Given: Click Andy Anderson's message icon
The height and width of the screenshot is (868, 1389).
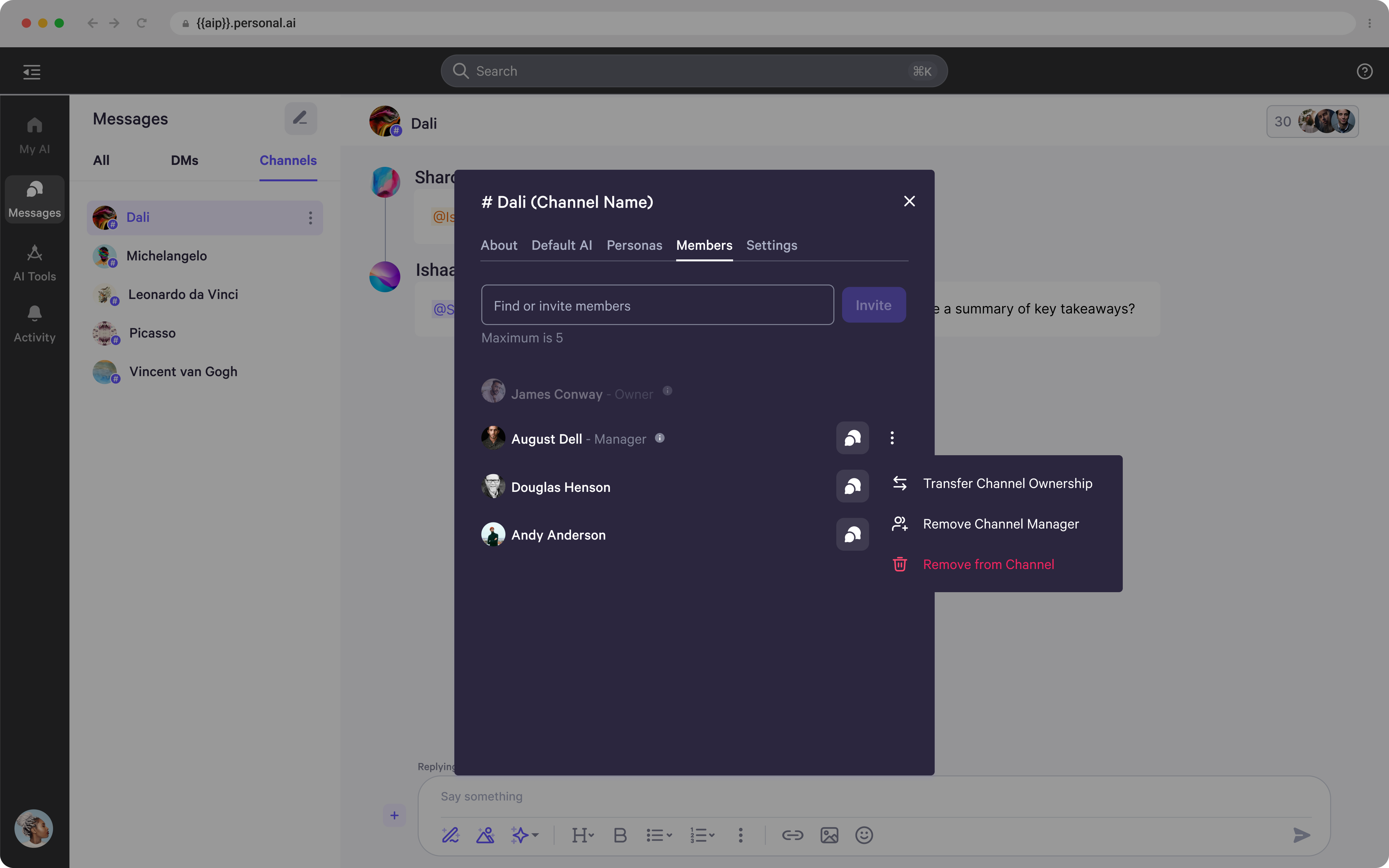Looking at the screenshot, I should coord(852,534).
